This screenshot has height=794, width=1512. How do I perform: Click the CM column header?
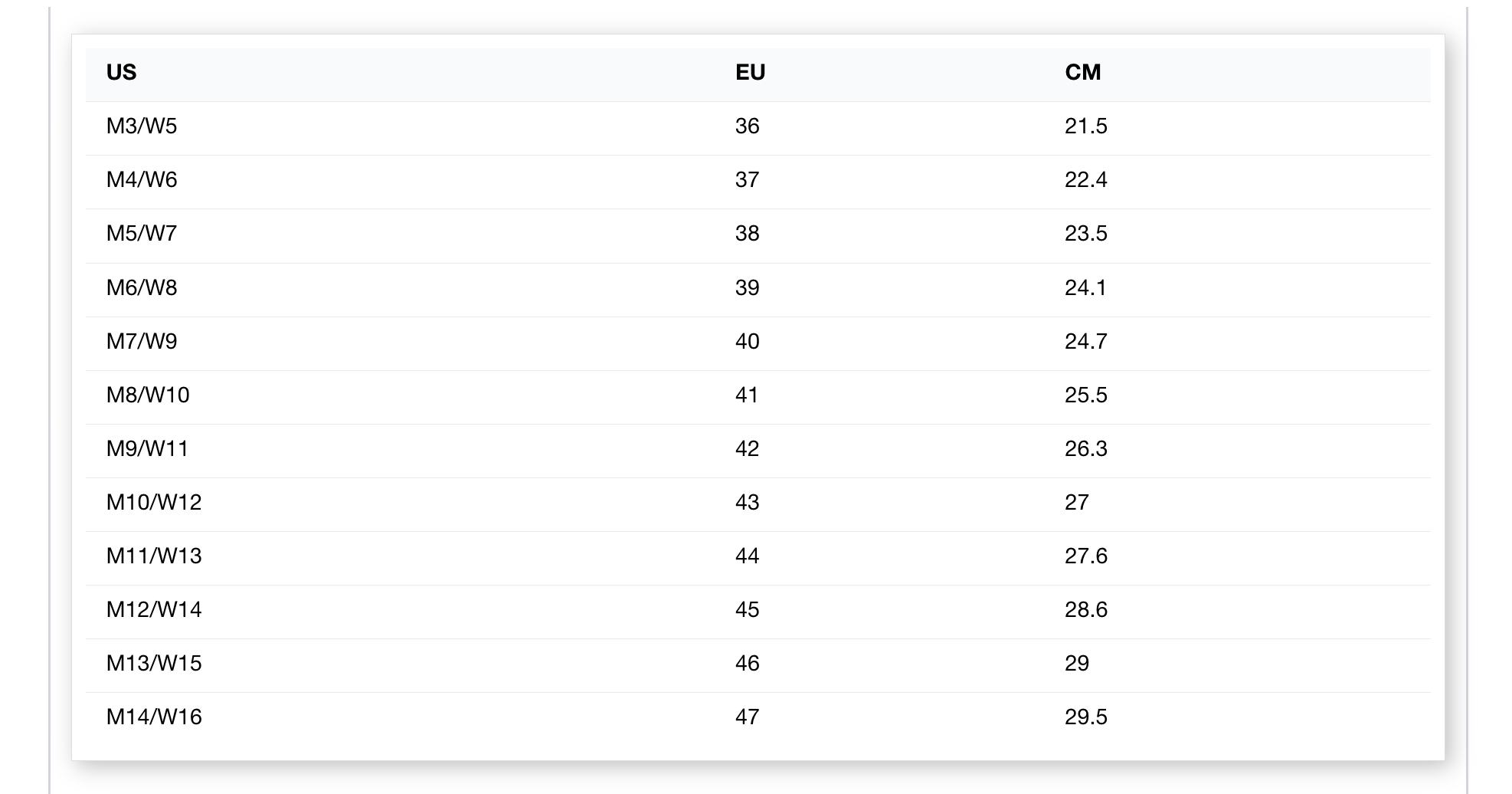coord(1082,72)
